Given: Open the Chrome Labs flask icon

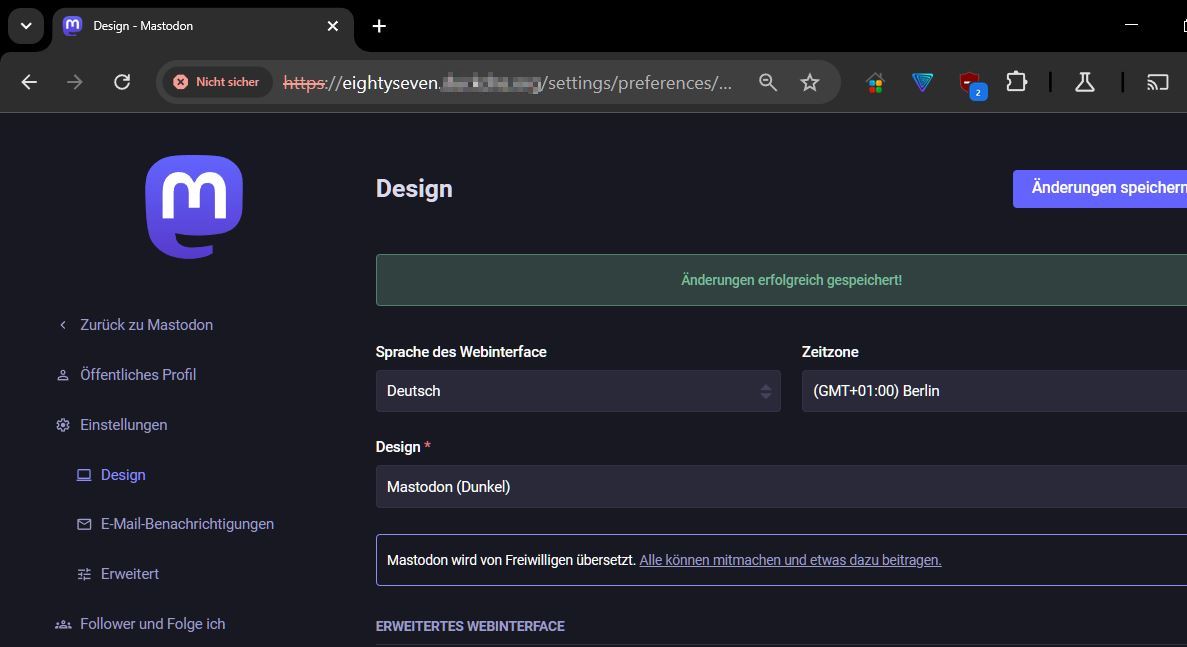Looking at the screenshot, I should (1085, 82).
